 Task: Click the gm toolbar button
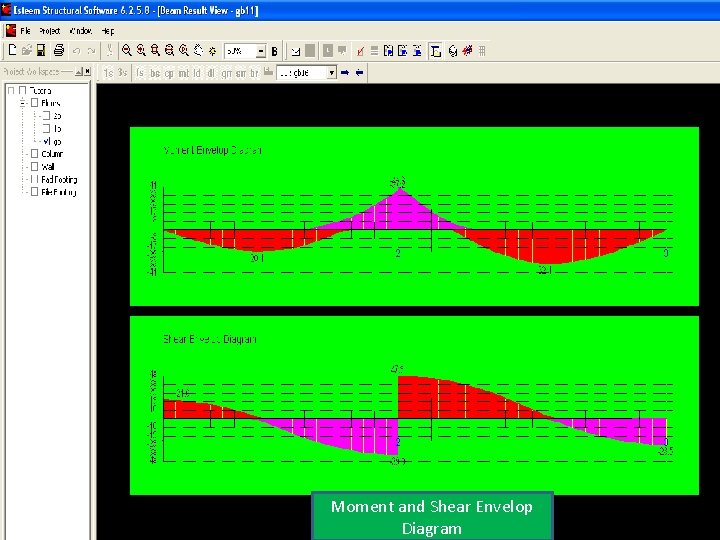pyautogui.click(x=226, y=73)
